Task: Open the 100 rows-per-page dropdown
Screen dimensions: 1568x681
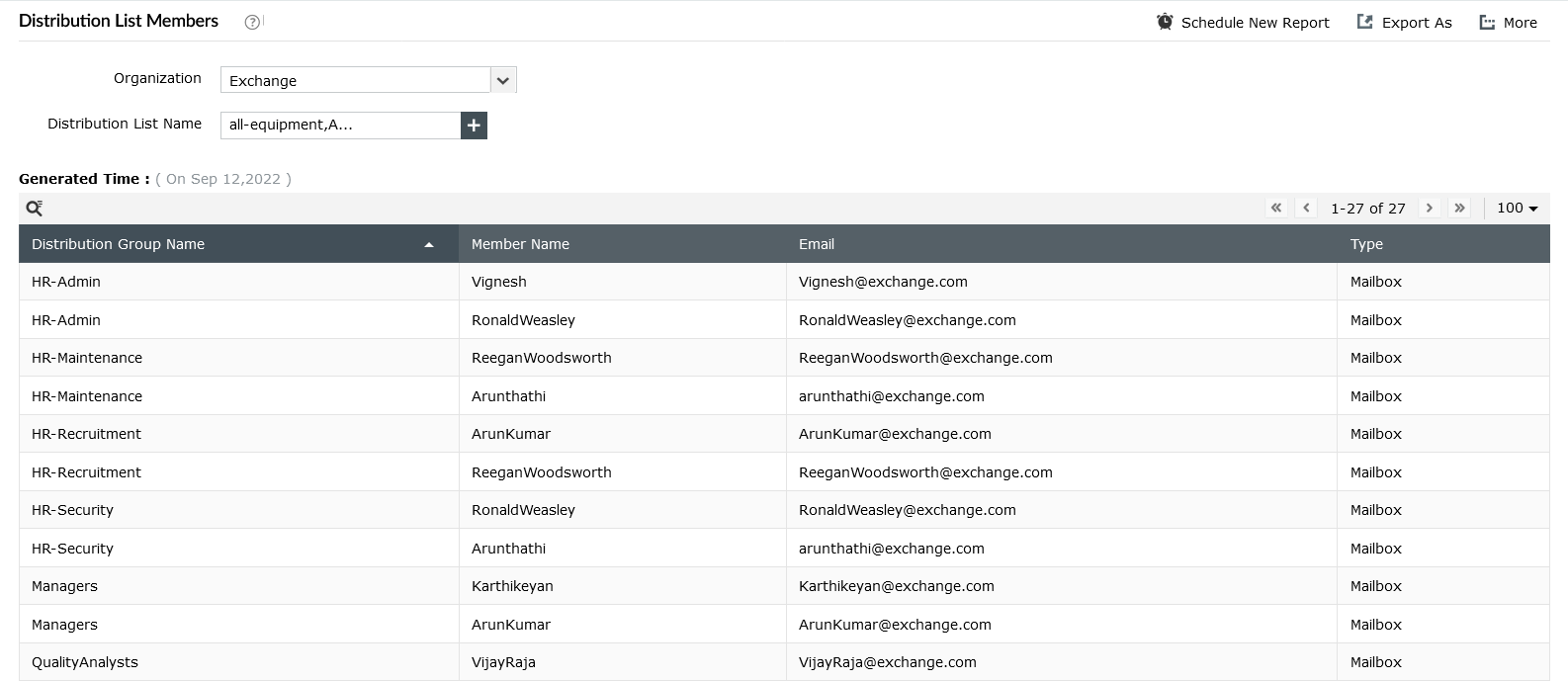Action: click(1518, 208)
